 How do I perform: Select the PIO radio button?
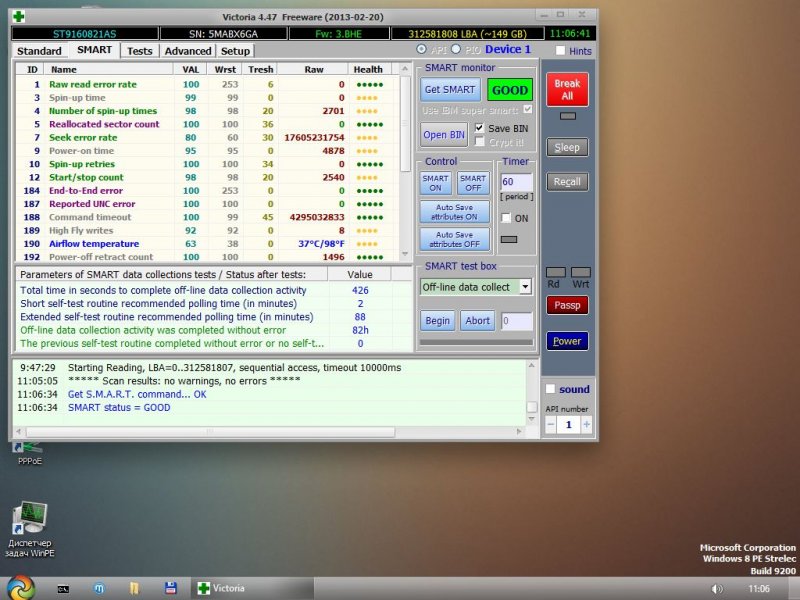coord(457,50)
